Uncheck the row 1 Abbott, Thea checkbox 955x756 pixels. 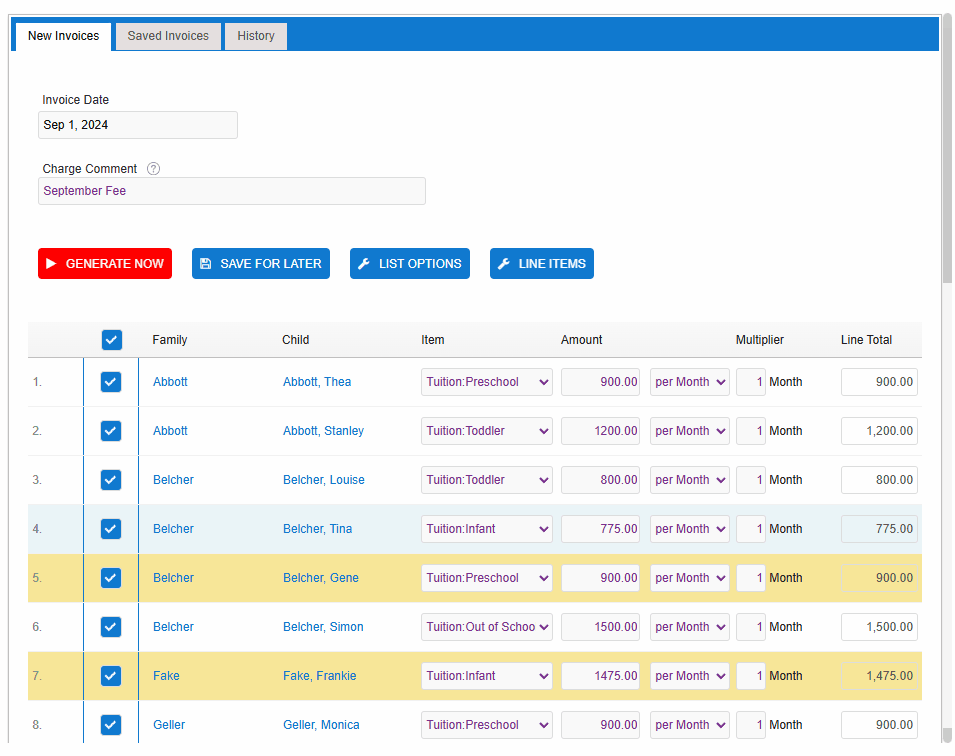(111, 382)
